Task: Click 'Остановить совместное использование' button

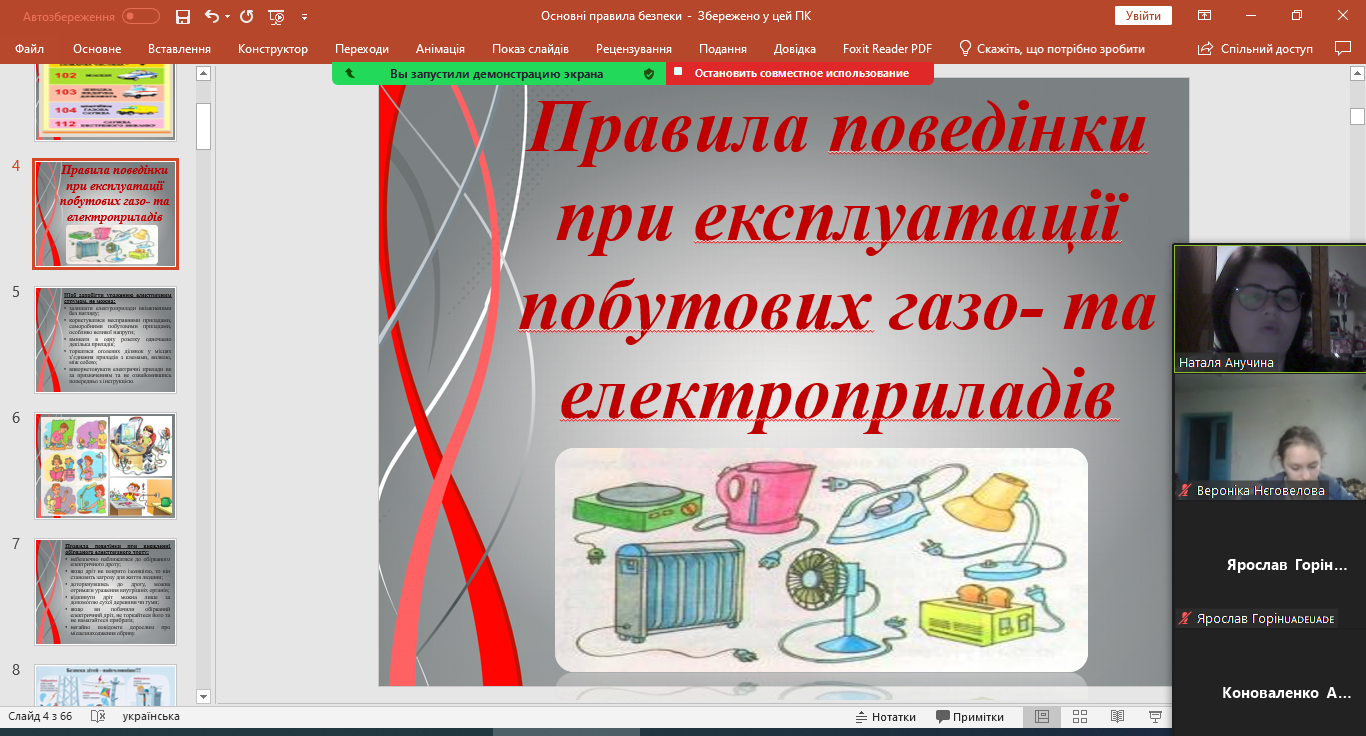Action: click(801, 73)
